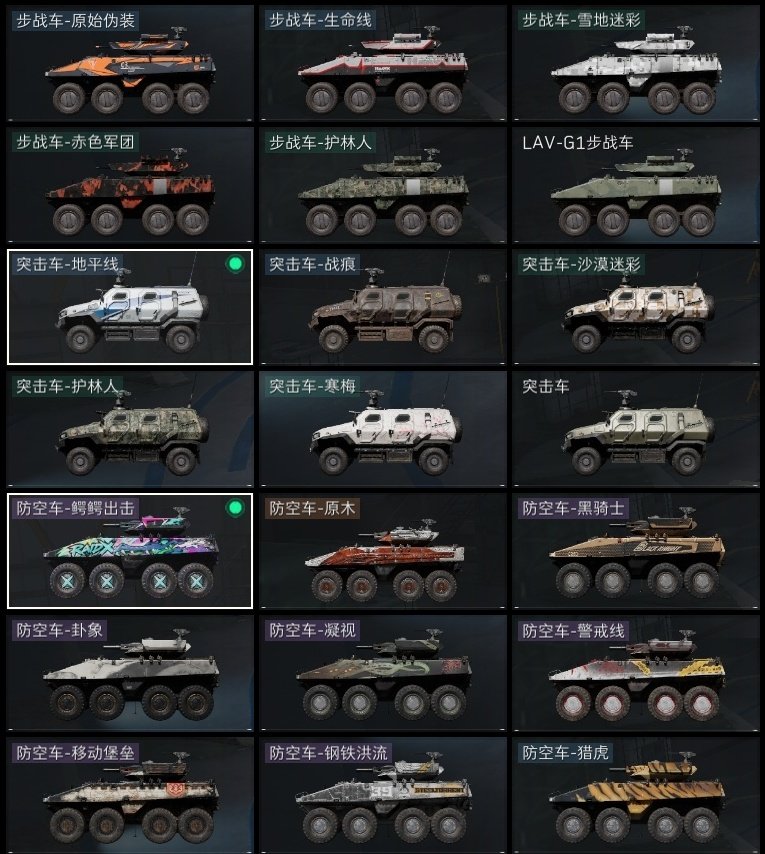Image resolution: width=765 pixels, height=854 pixels.
Task: Select the 防空车-卦象 skin card
Action: 130,673
